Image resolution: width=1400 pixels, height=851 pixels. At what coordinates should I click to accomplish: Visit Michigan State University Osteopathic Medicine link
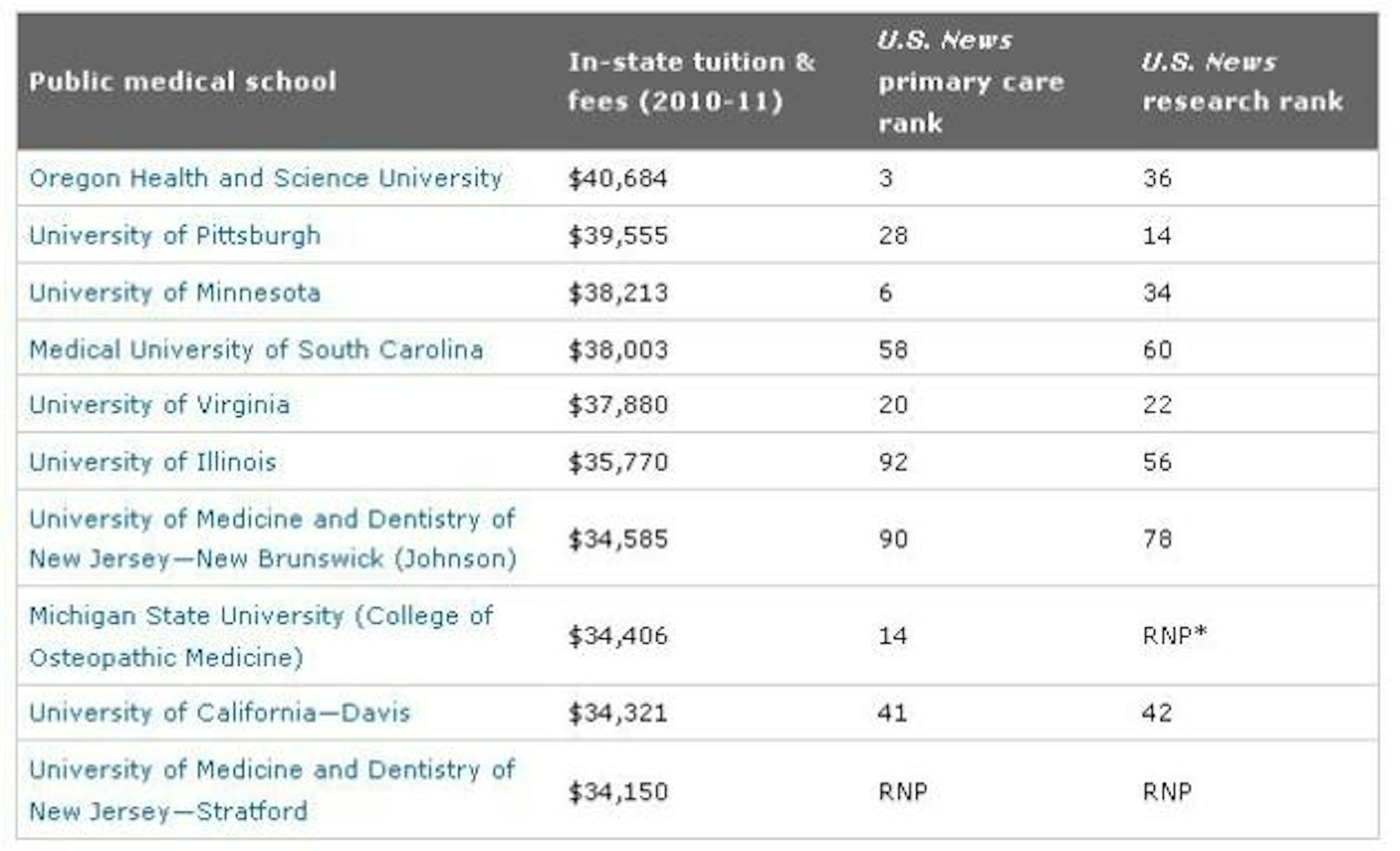point(261,636)
